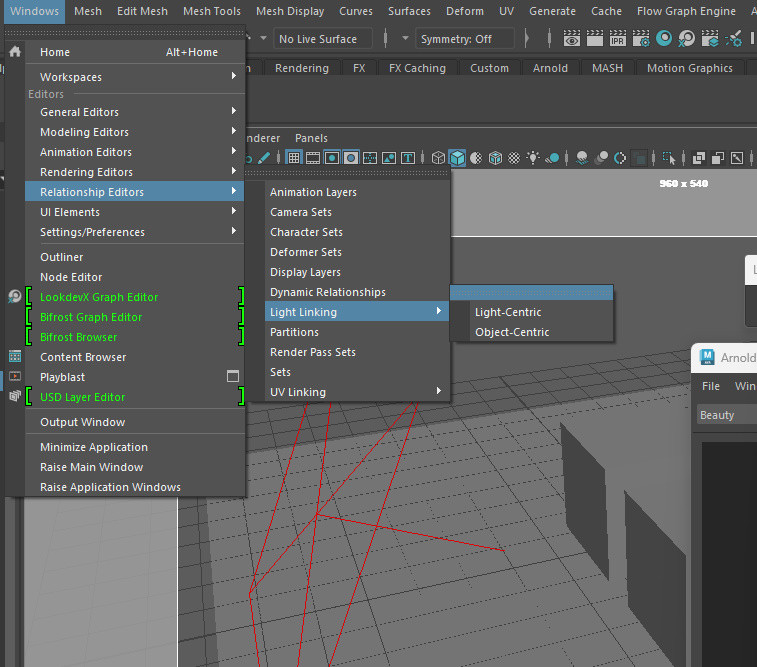Select Display Layers relationship editor

(x=357, y=272)
